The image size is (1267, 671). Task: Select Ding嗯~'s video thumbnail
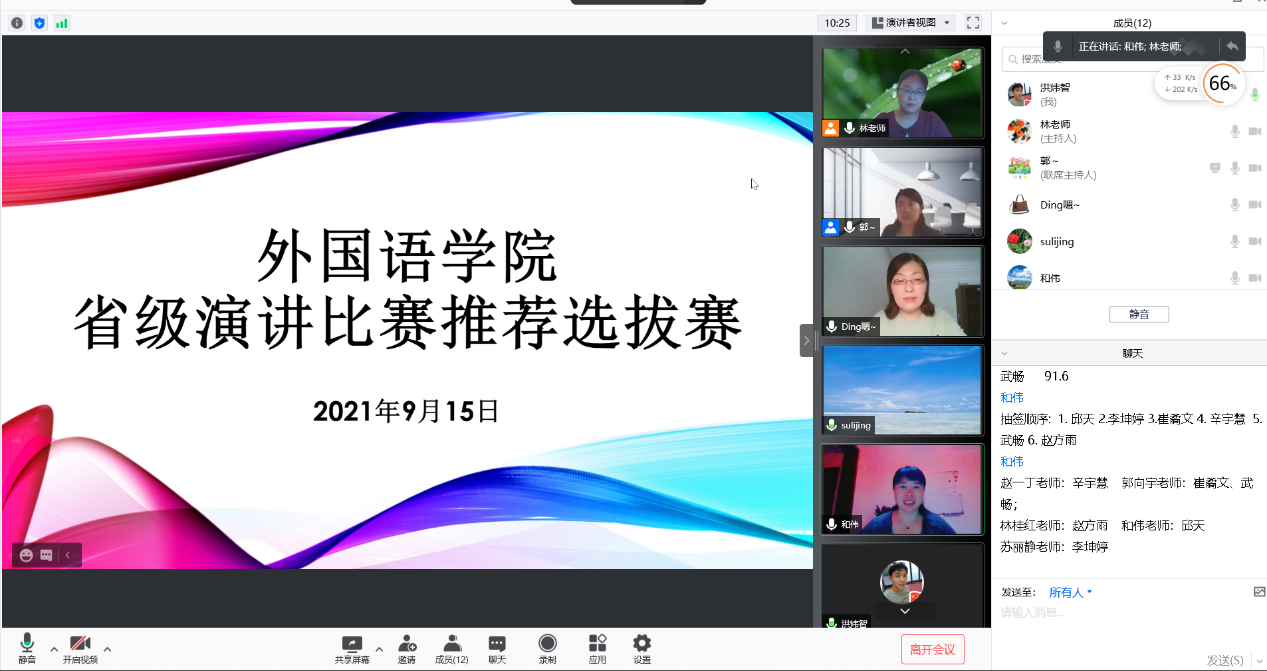point(903,291)
